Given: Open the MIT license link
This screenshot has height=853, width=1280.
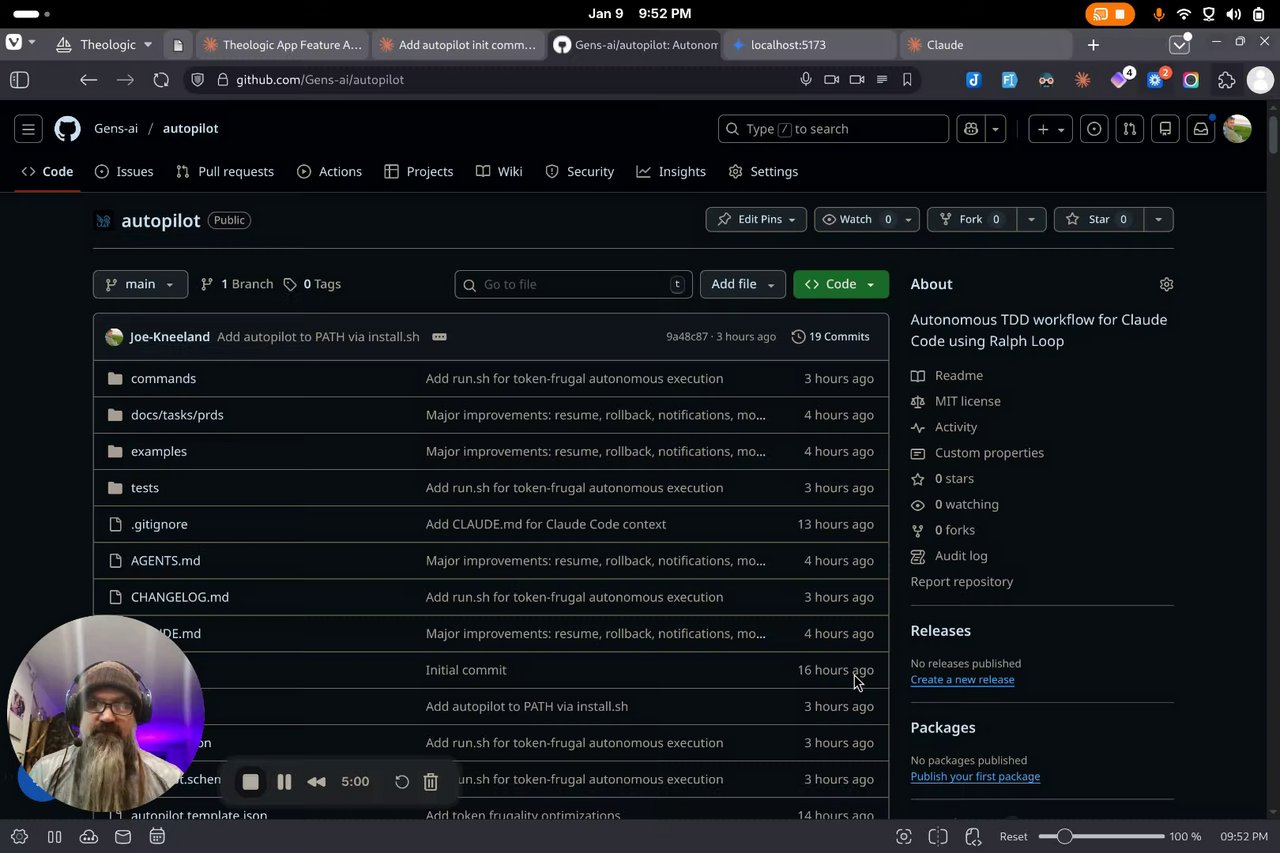Looking at the screenshot, I should 967,401.
